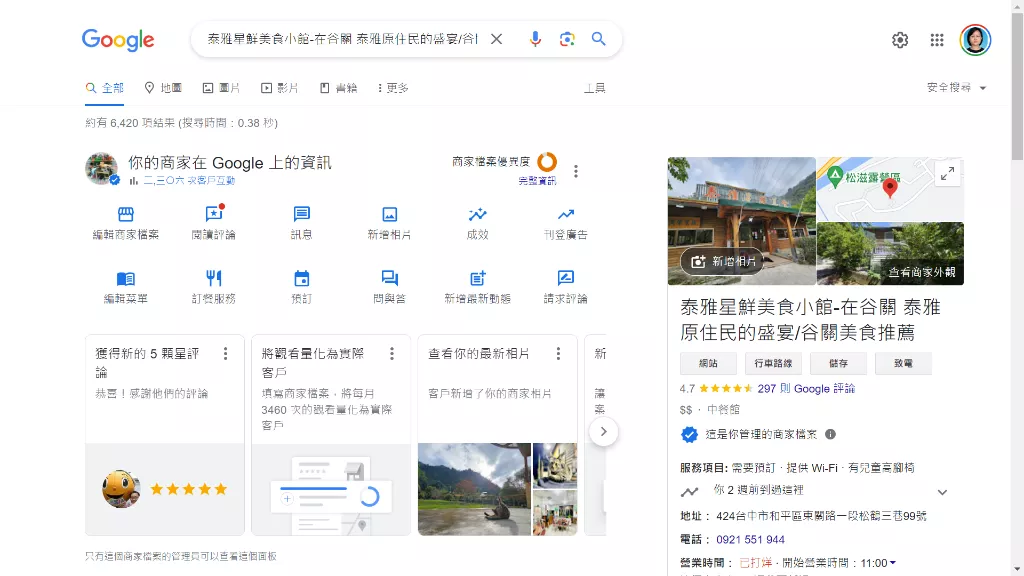
Task: Switch to the Maps tab
Action: pos(163,88)
